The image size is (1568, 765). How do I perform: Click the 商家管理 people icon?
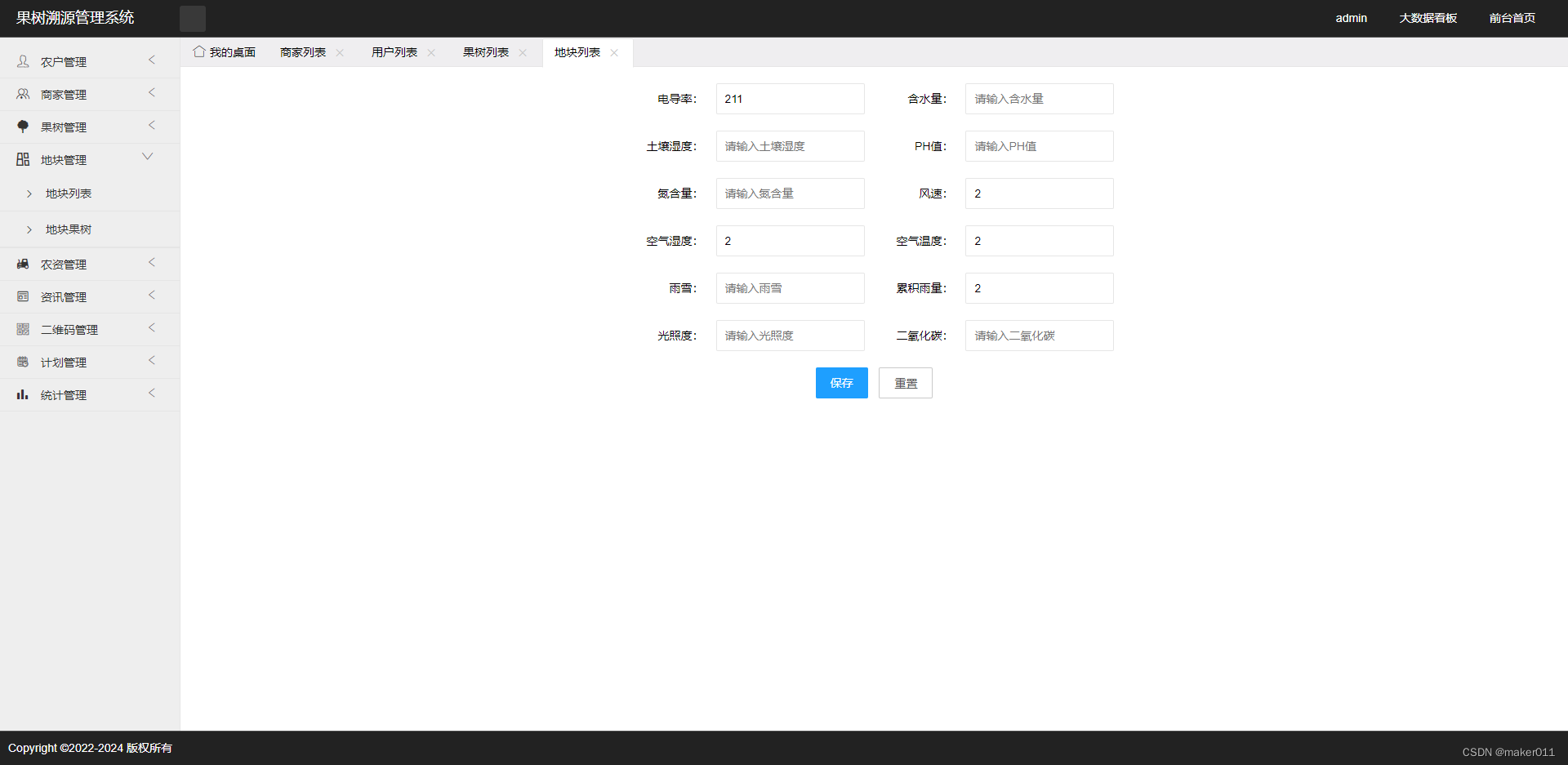(x=23, y=94)
